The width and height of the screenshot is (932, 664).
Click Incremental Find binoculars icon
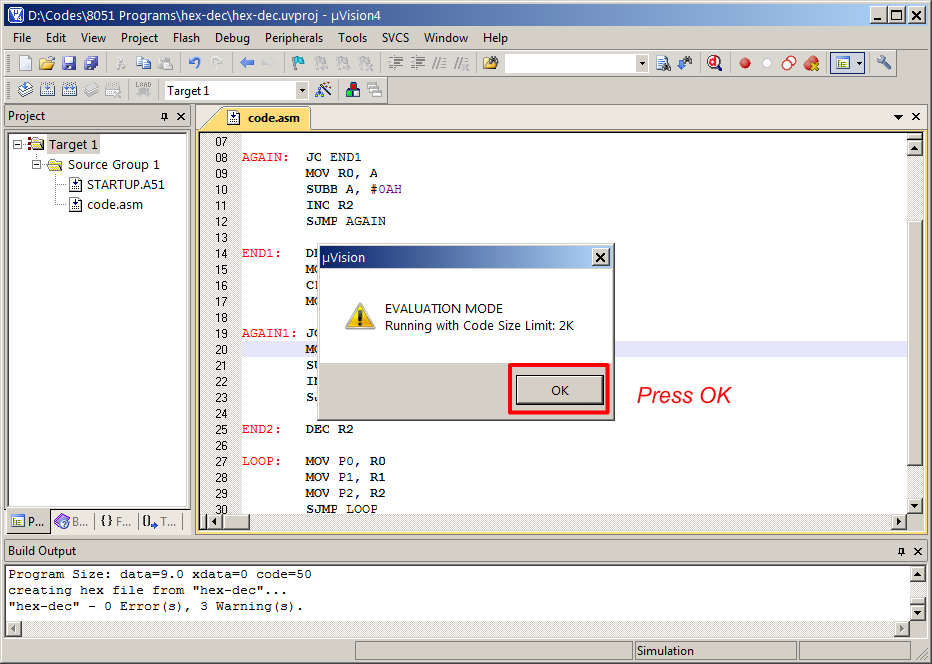coord(685,63)
